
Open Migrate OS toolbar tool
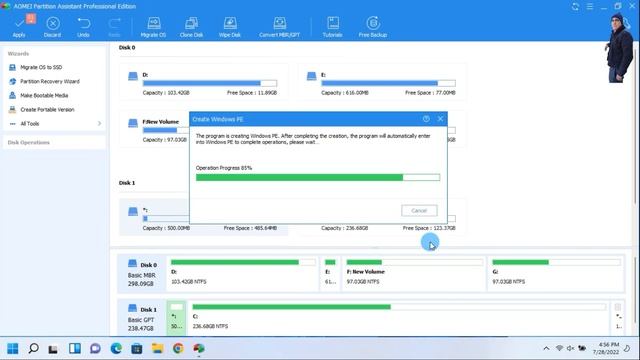[x=153, y=27]
